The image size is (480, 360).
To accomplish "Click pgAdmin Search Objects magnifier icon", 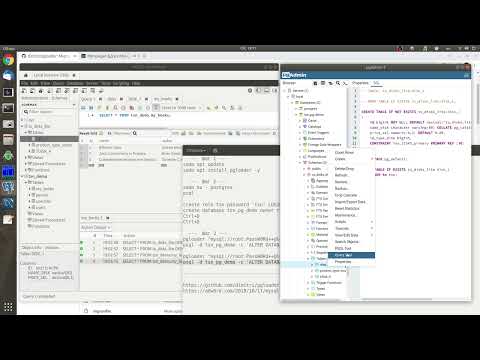I will (338, 83).
